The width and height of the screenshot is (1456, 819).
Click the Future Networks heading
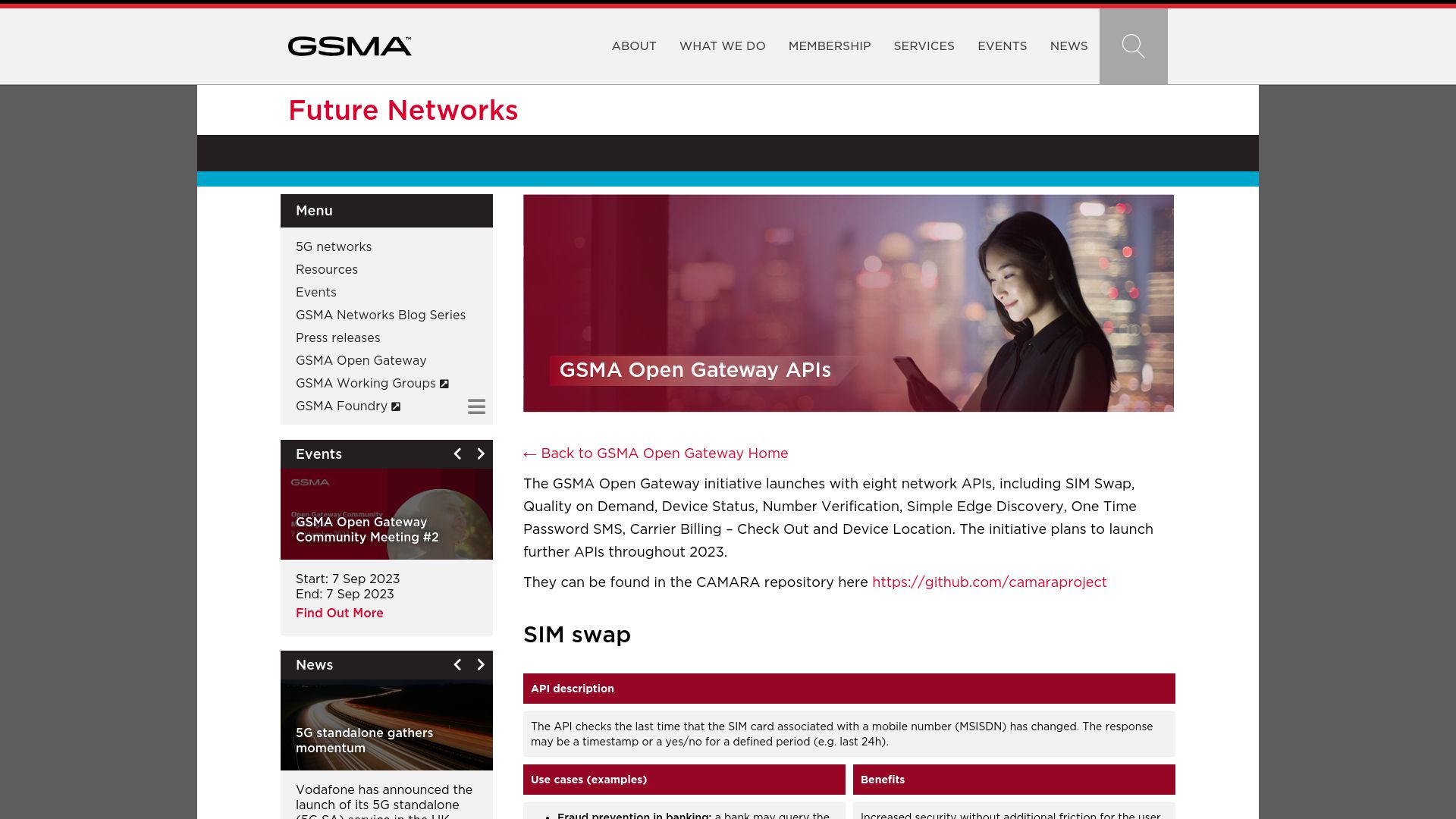click(403, 111)
